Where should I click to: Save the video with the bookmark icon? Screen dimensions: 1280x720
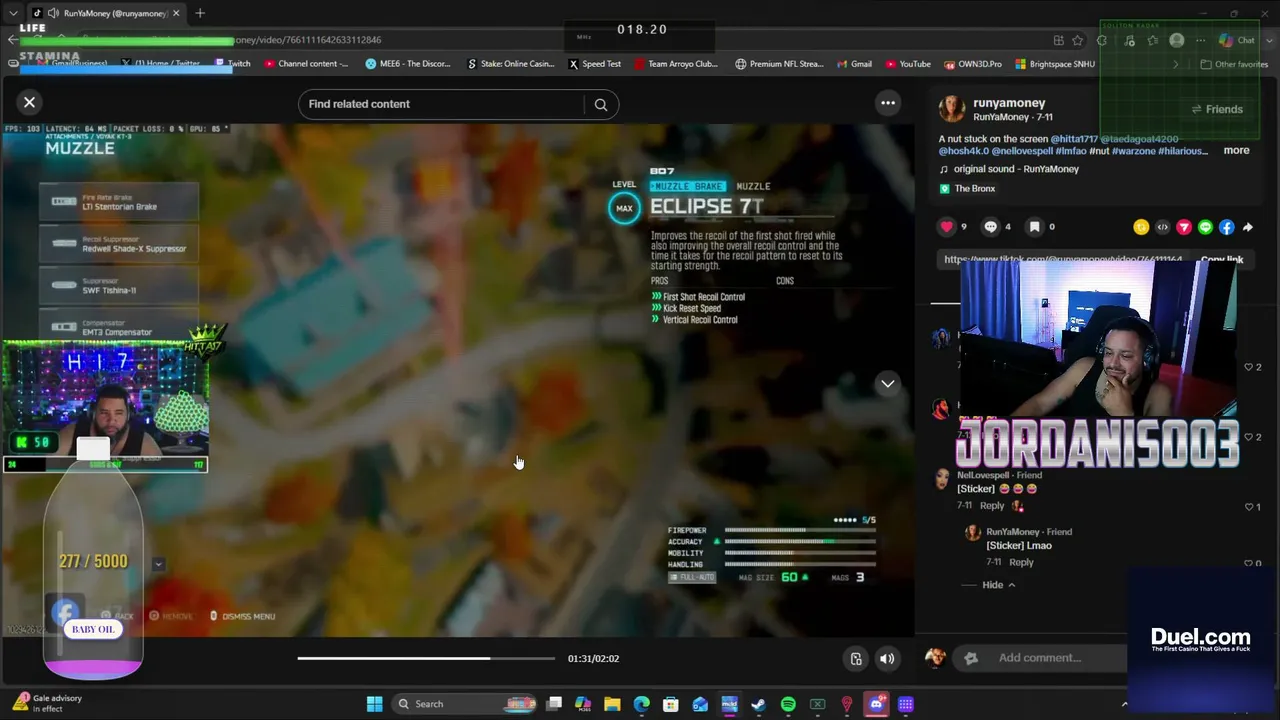[x=1034, y=227]
